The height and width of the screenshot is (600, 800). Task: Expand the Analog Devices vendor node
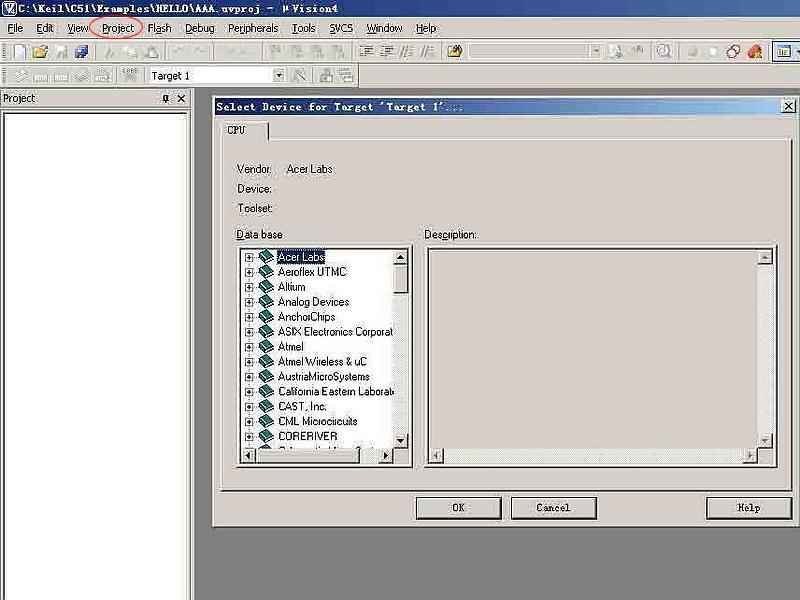pos(249,302)
